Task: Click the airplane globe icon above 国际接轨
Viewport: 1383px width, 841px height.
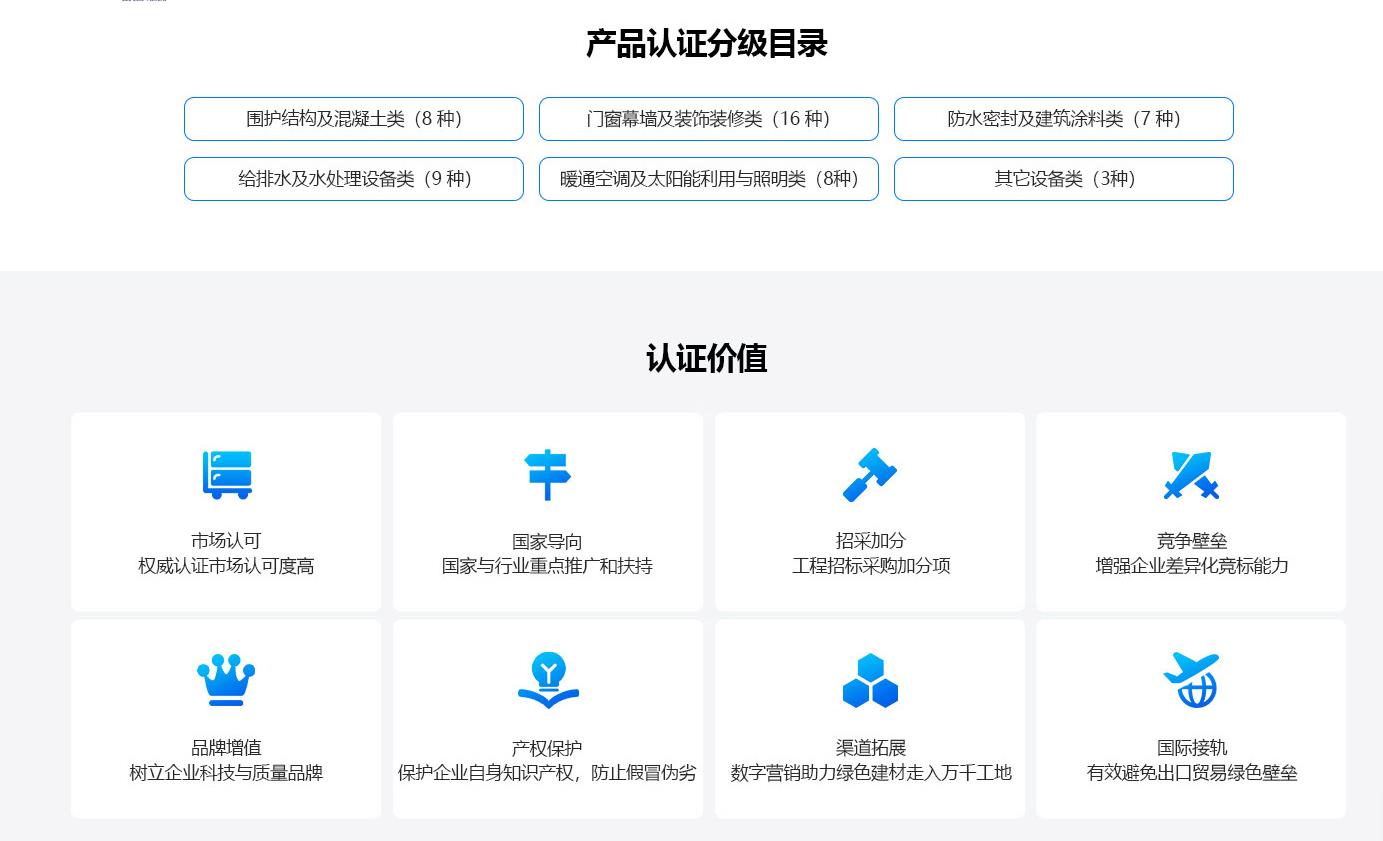Action: pyautogui.click(x=1191, y=680)
